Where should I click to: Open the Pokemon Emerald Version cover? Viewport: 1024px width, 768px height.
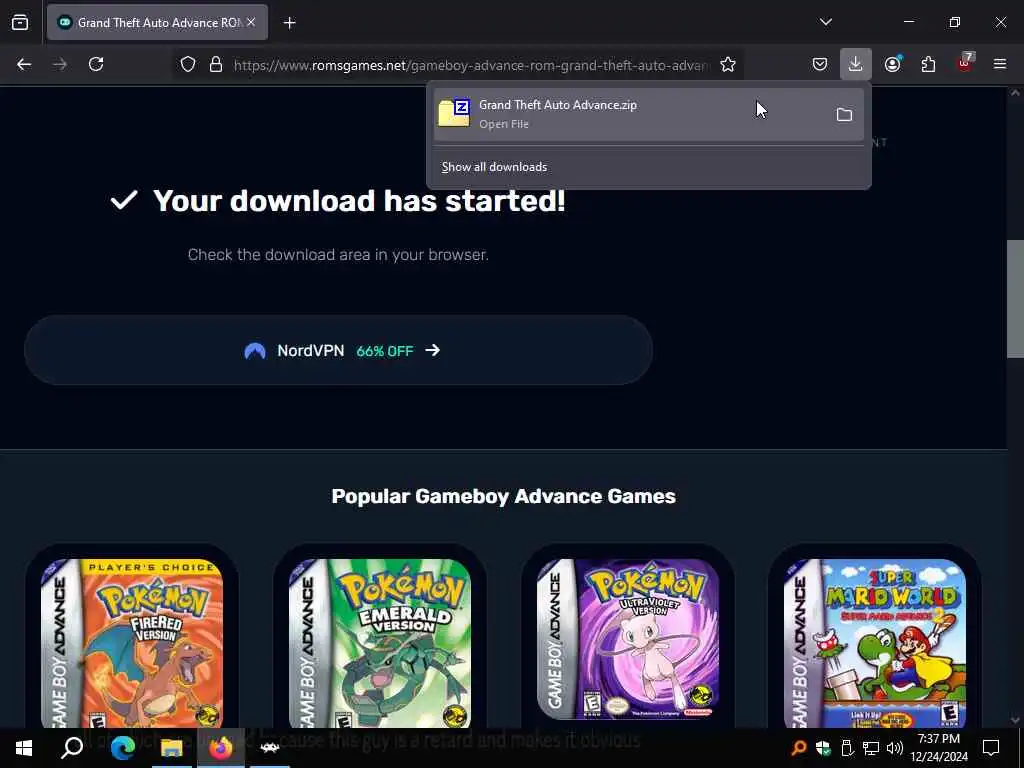(x=379, y=643)
